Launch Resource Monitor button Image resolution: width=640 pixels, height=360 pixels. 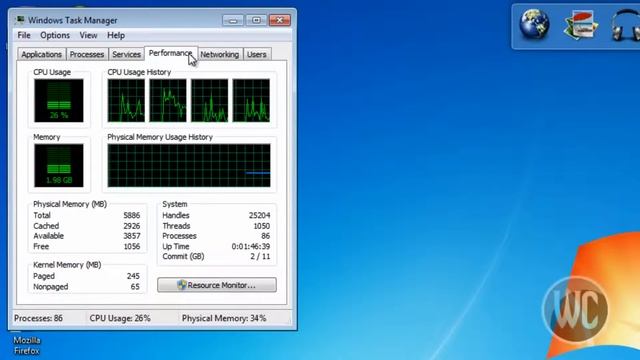(217, 285)
